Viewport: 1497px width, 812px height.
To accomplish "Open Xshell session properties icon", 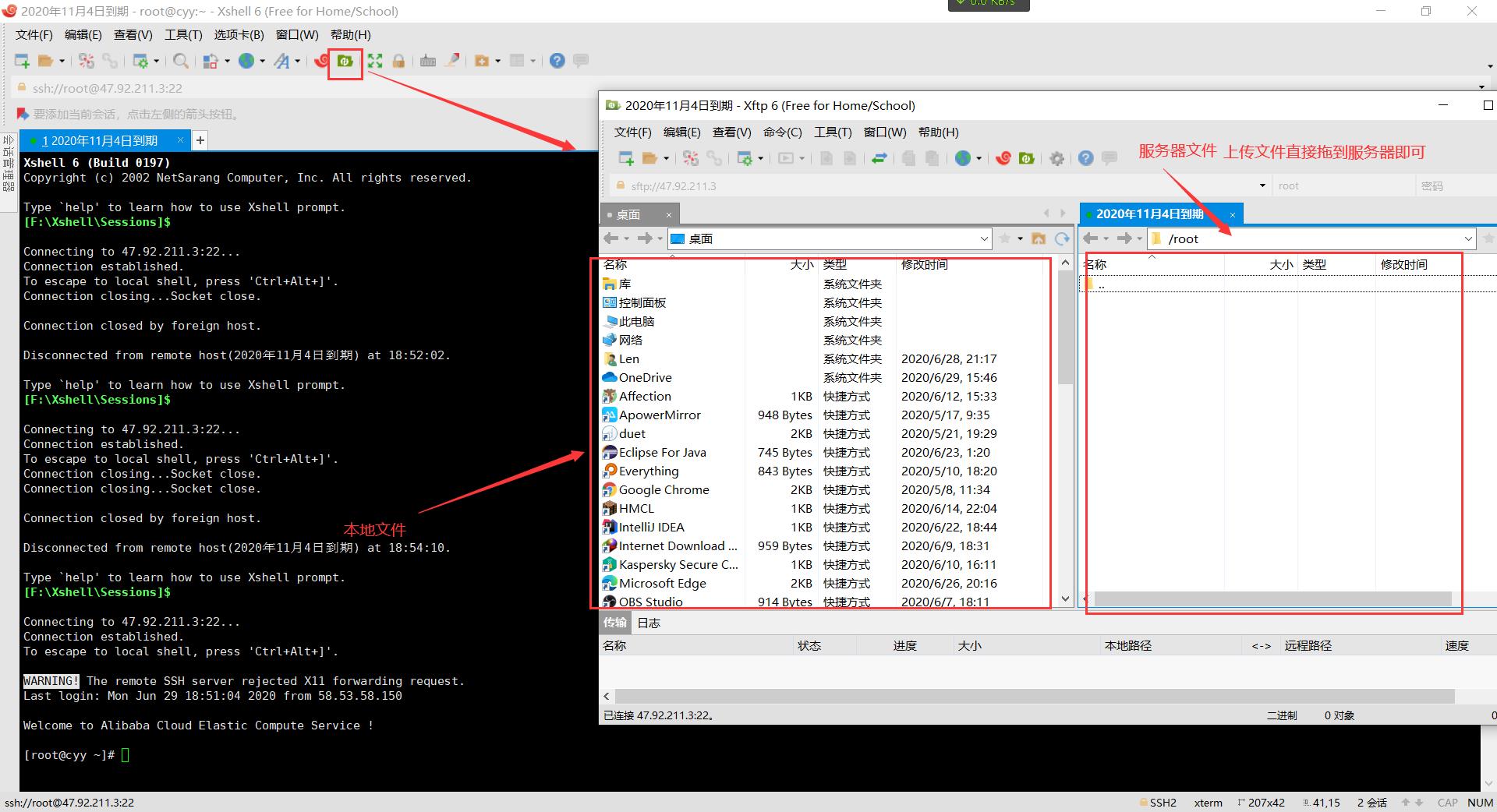I will click(x=140, y=61).
